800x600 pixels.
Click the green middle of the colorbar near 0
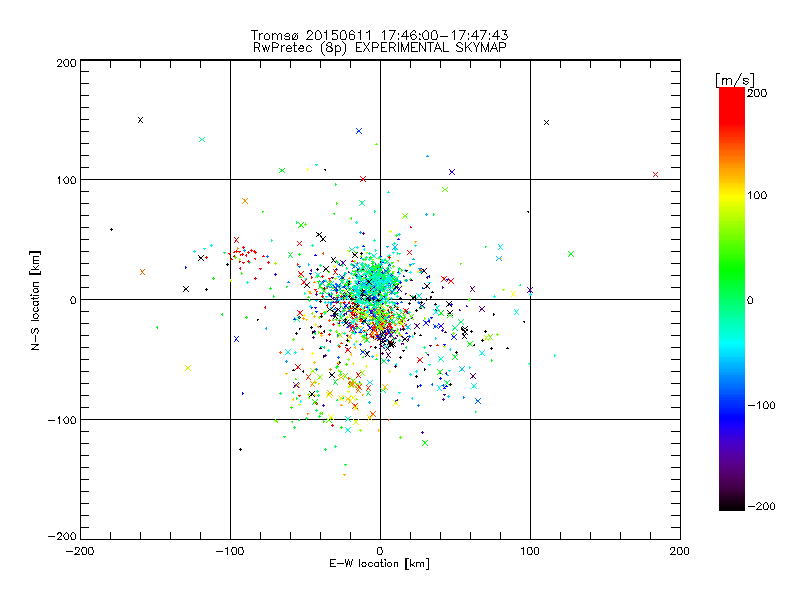tap(732, 300)
